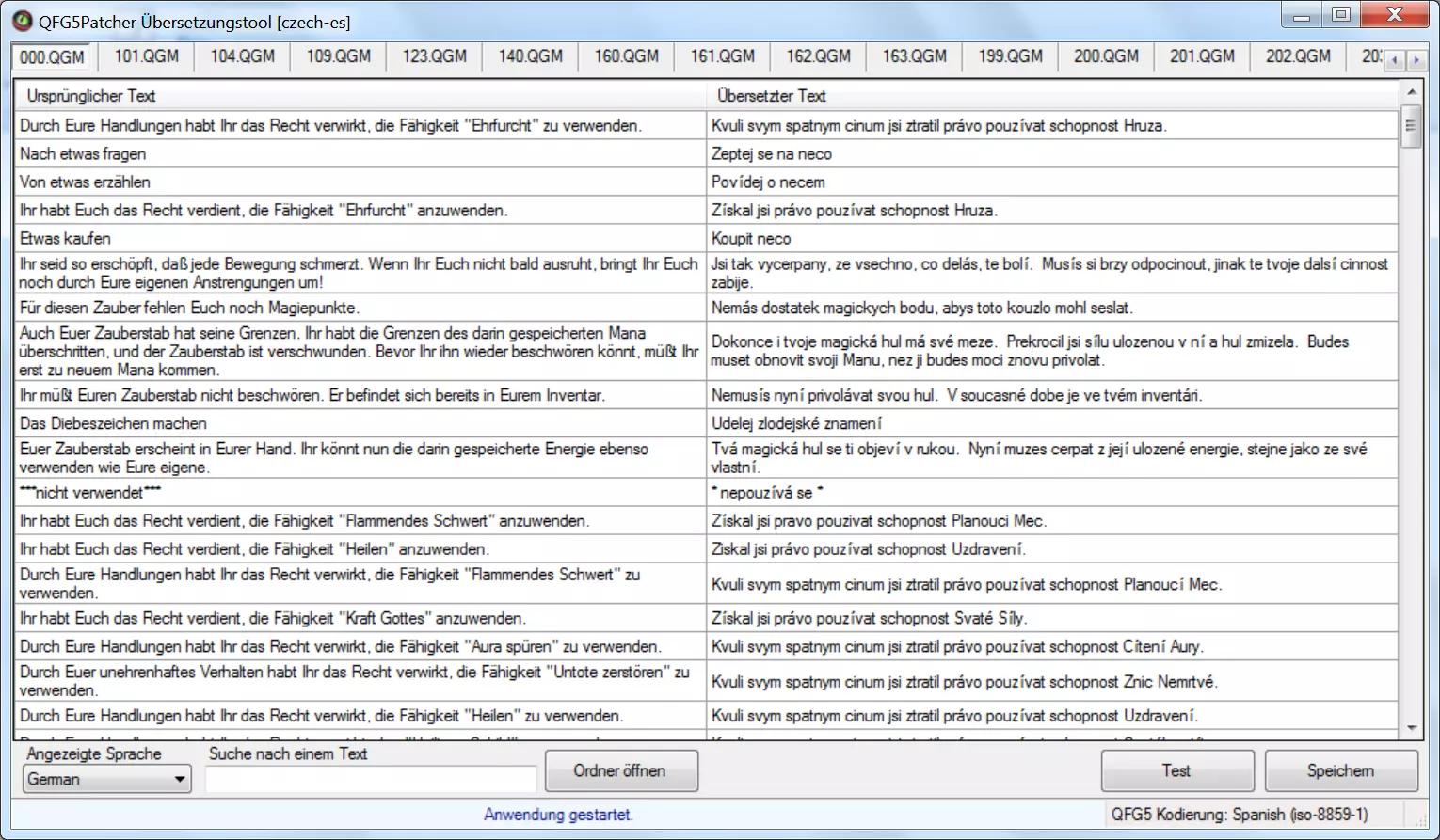1440x840 pixels.
Task: Open the 101.QGM tab
Action: coord(147,56)
